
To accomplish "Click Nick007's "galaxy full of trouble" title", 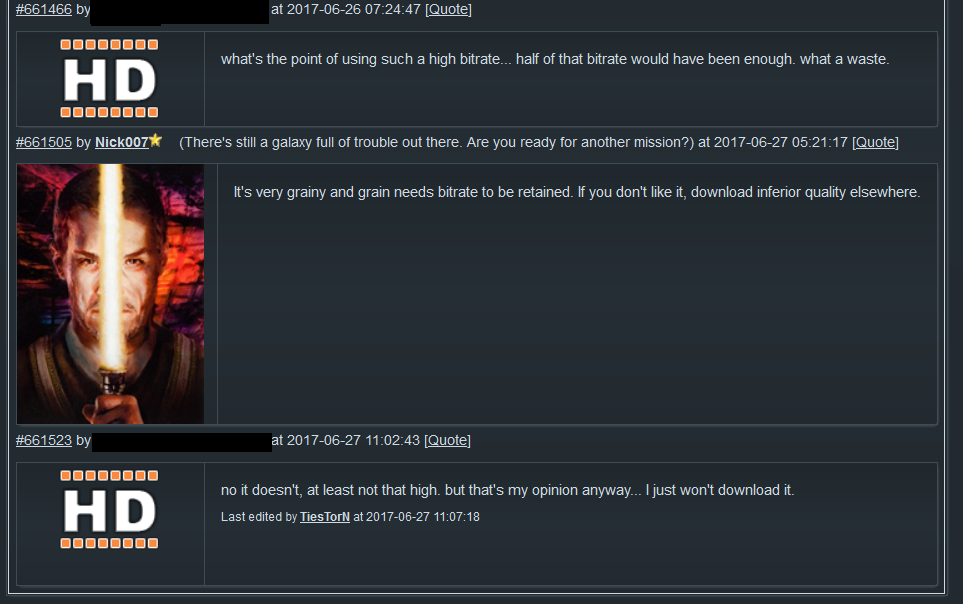I will [x=437, y=142].
